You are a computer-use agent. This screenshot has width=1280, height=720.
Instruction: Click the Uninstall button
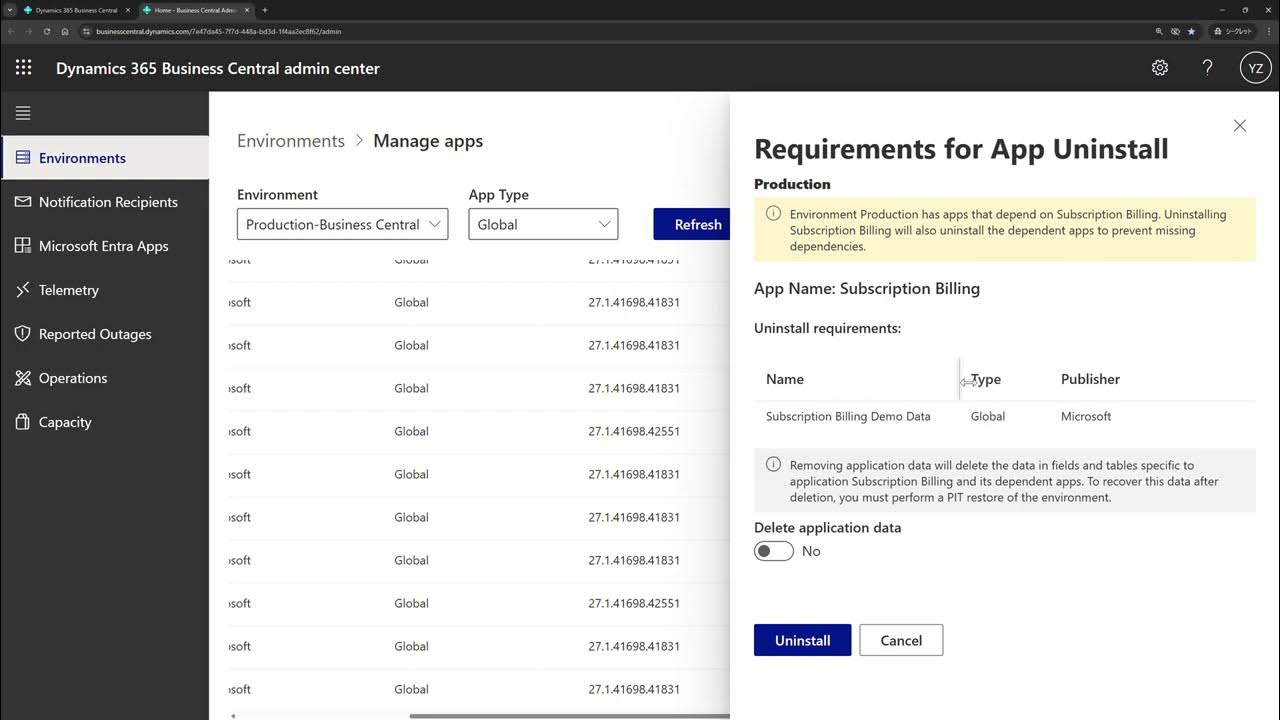[802, 640]
